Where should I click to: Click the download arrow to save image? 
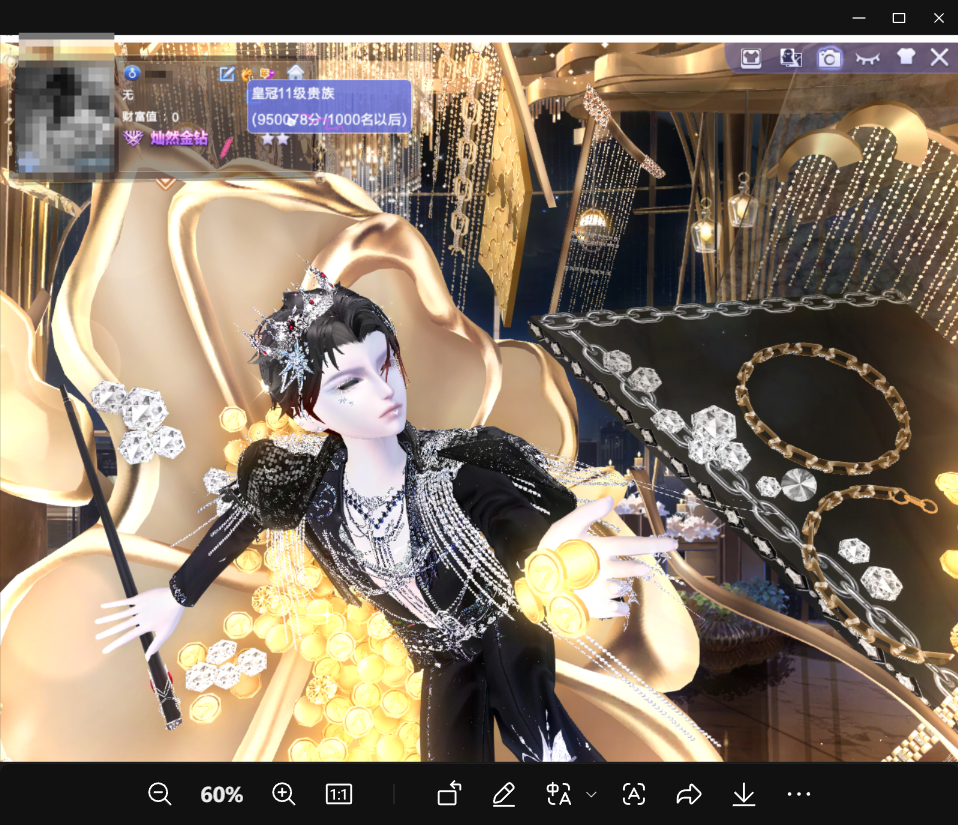(743, 795)
